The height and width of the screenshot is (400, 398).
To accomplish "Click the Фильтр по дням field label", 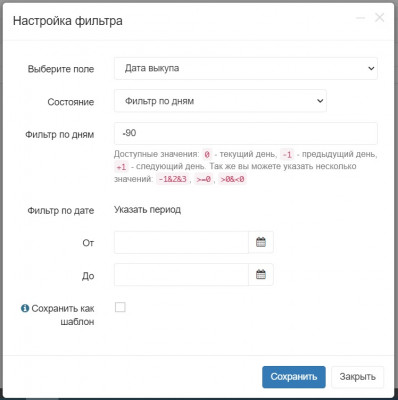I will 60,135.
